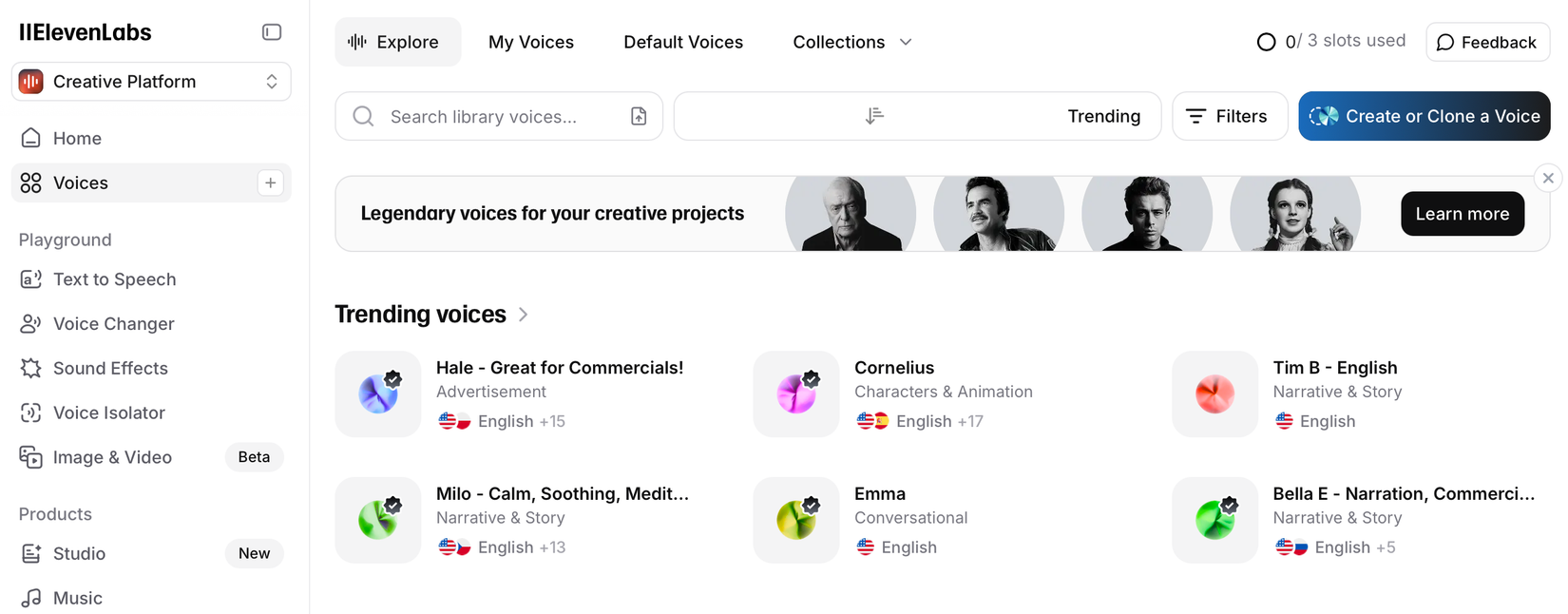Open the Creative Platform workspace switcher

pyautogui.click(x=150, y=82)
